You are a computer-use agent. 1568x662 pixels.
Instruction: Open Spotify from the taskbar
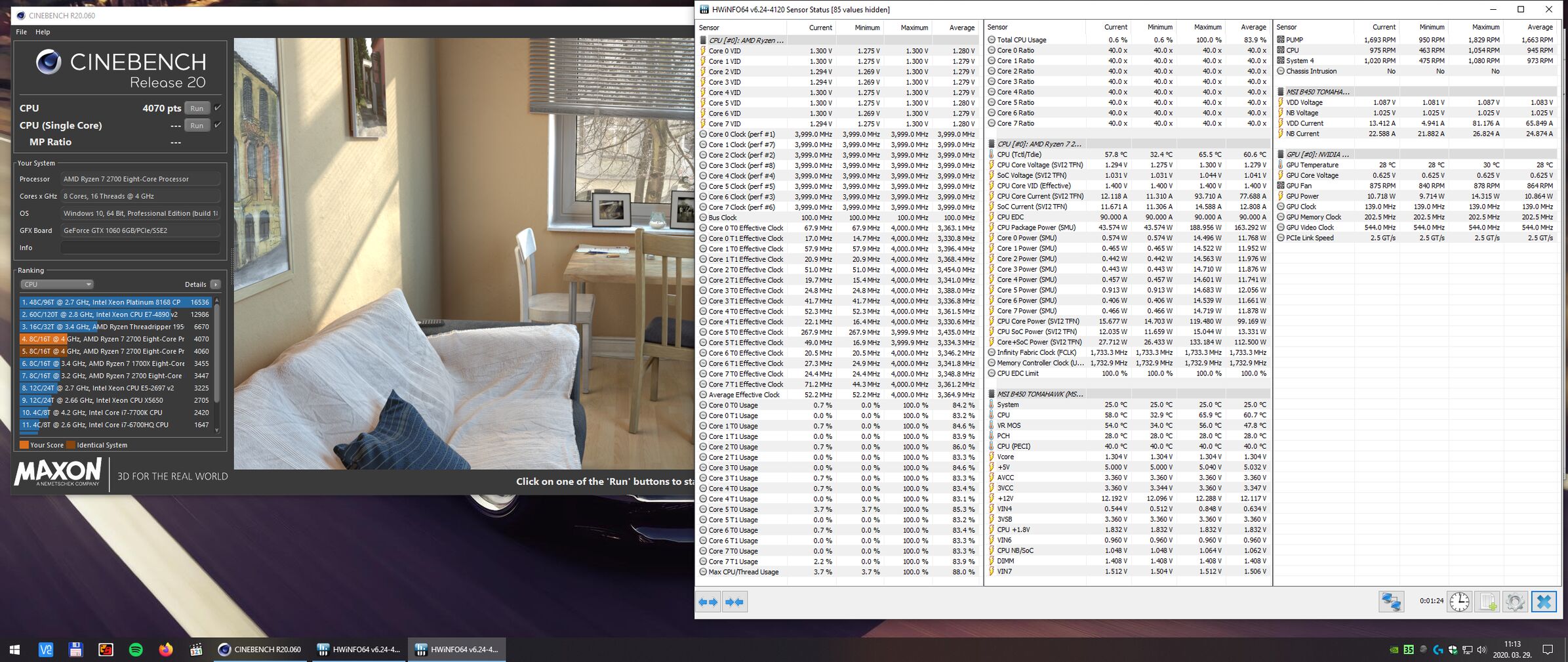(x=136, y=650)
